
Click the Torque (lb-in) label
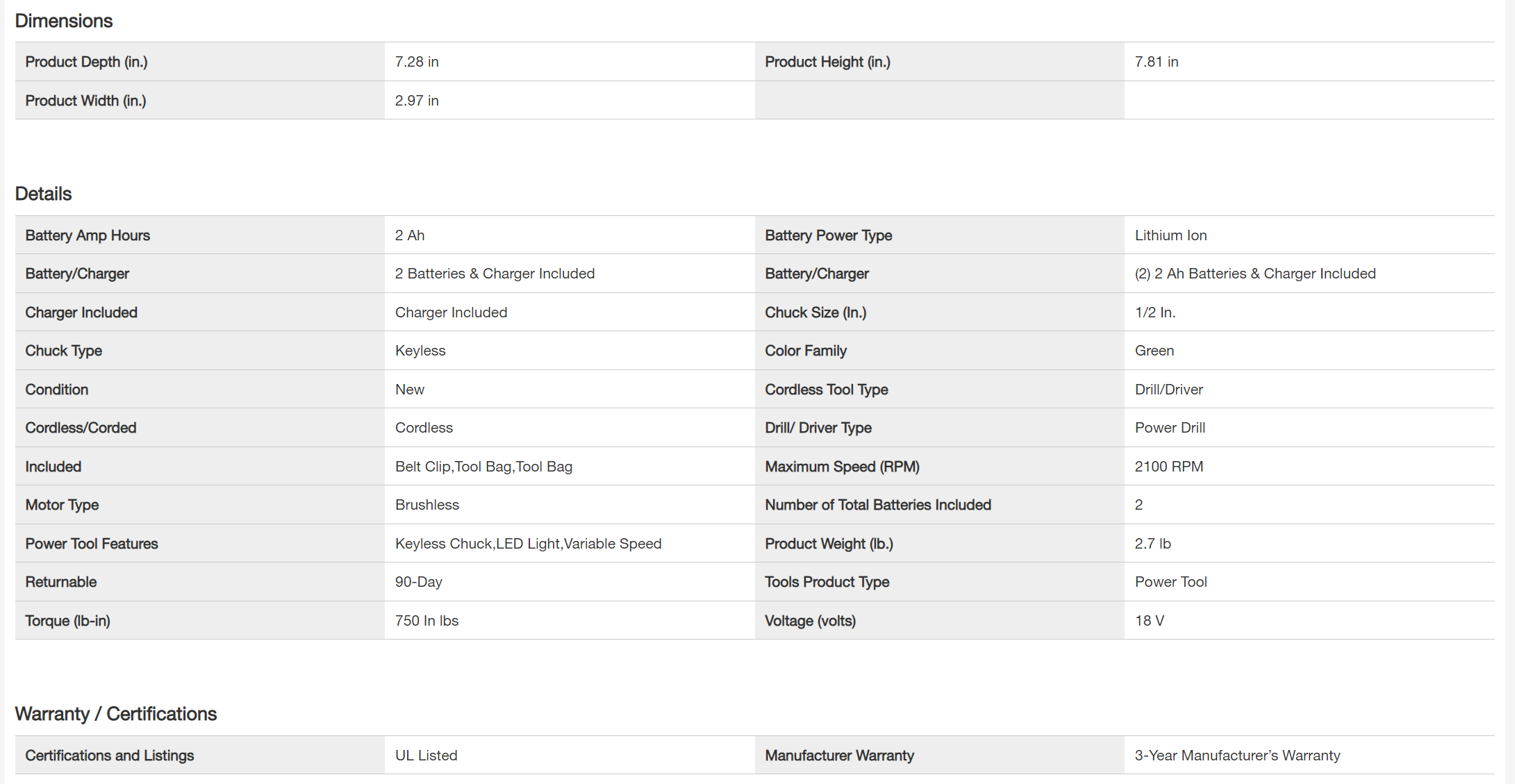[x=68, y=621]
